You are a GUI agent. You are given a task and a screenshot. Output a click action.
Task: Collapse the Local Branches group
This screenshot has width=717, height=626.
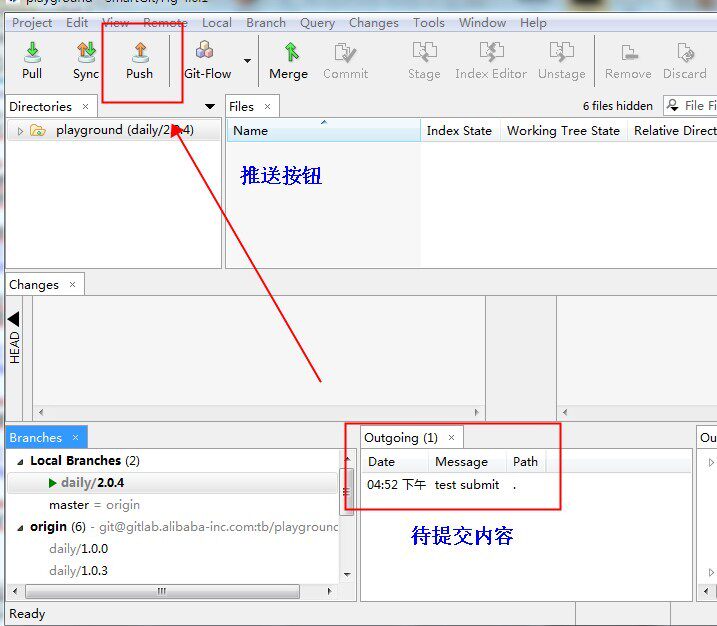coord(18,461)
